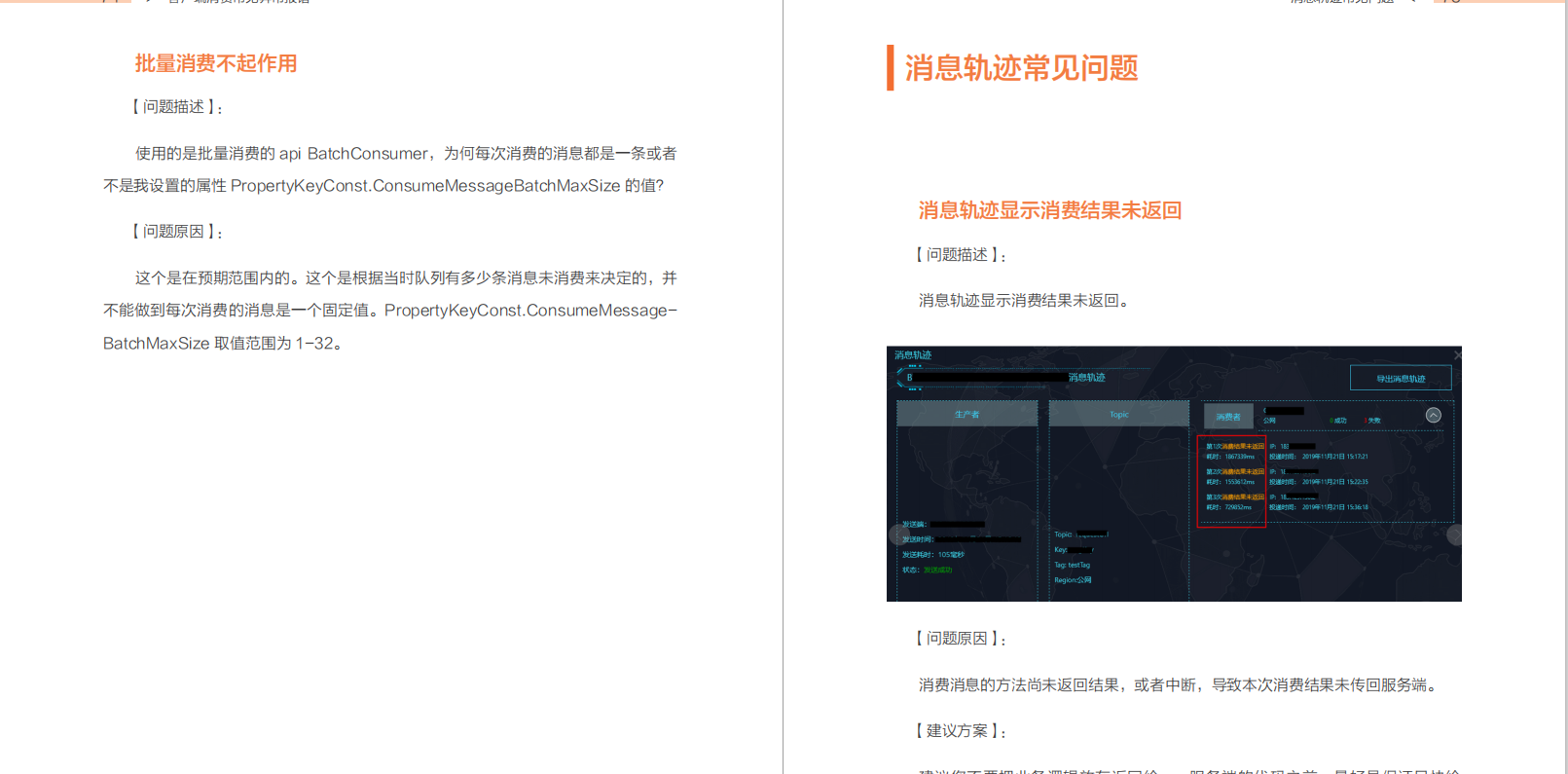Click the delivery time ending 15:36:18
This screenshot has width=1568, height=774.
point(1319,507)
